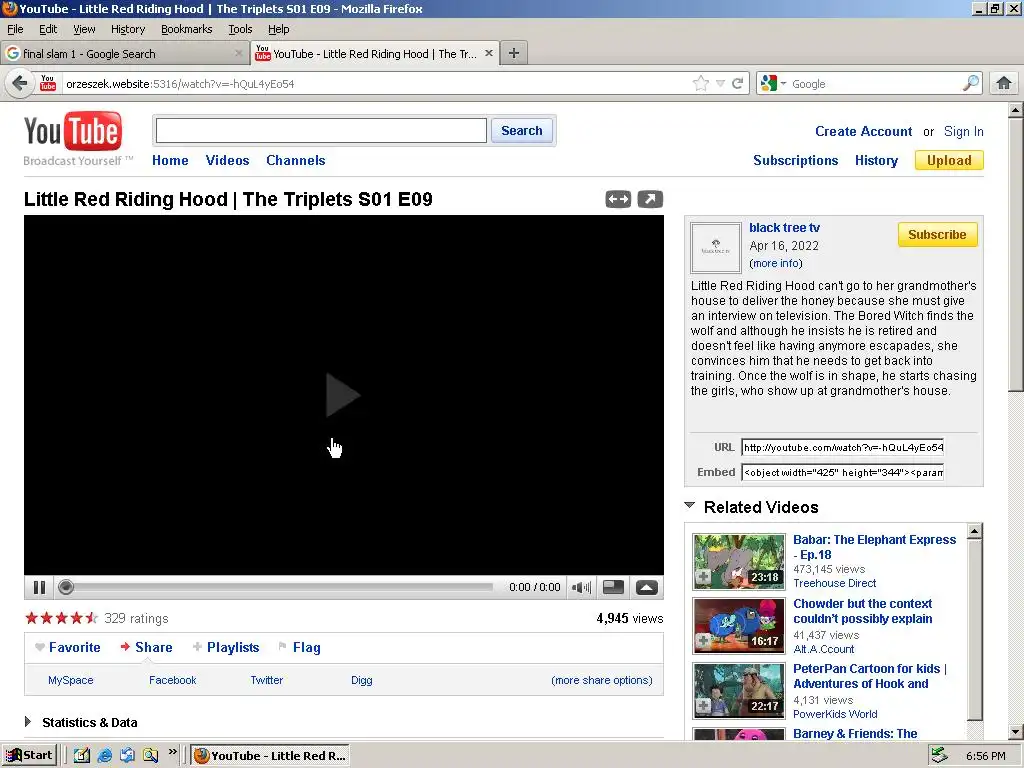Click the Embed code field
The image size is (1024, 768).
(842, 472)
